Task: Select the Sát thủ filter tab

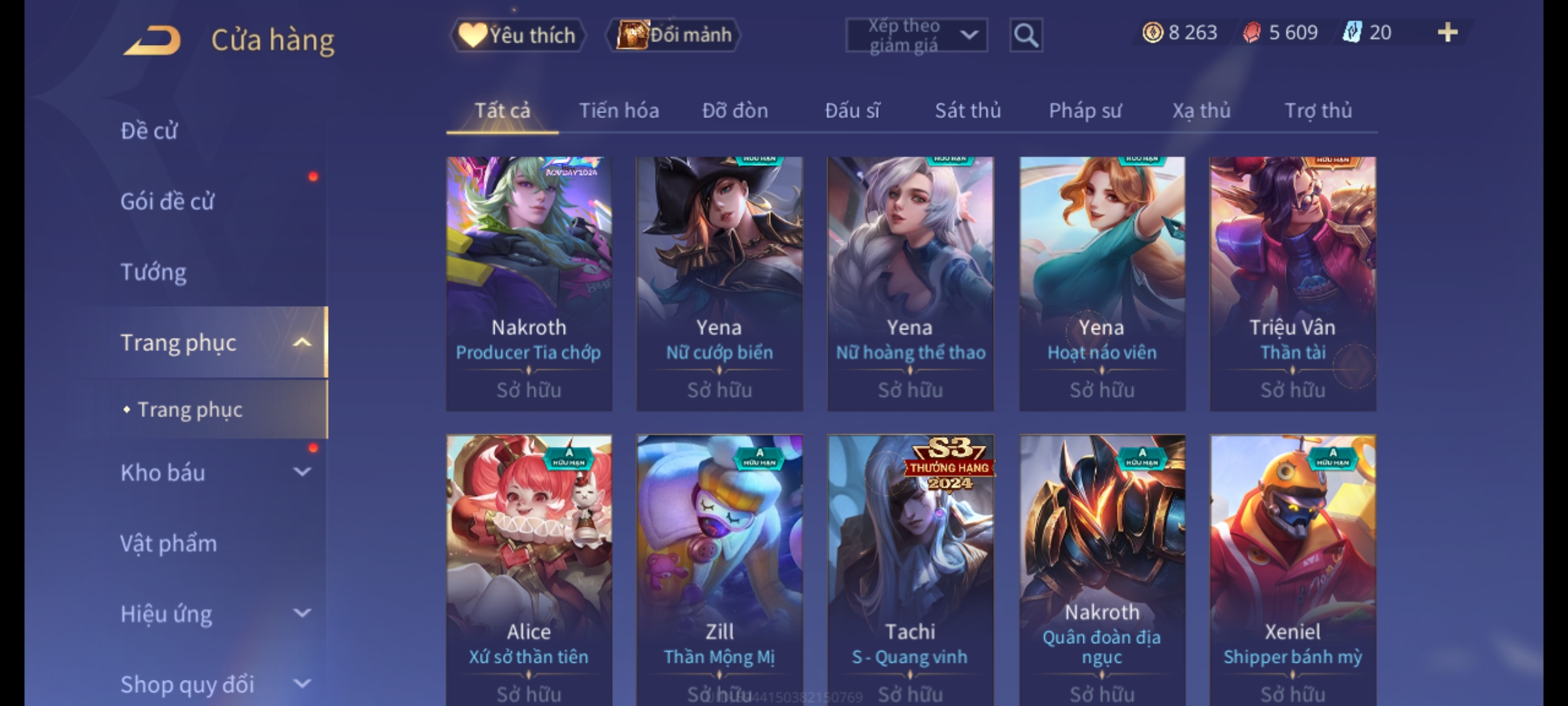Action: (968, 110)
